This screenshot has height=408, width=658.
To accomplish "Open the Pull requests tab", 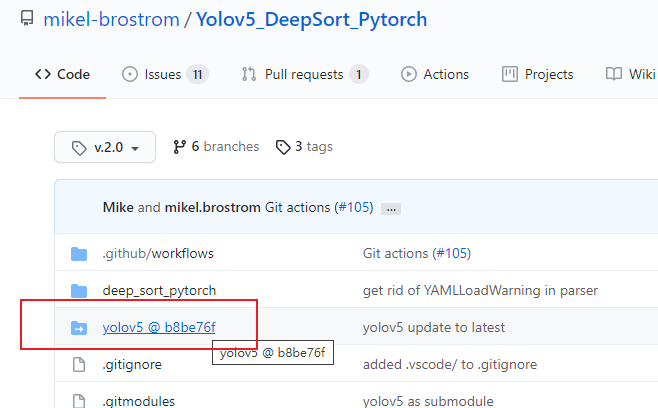I will tap(304, 74).
